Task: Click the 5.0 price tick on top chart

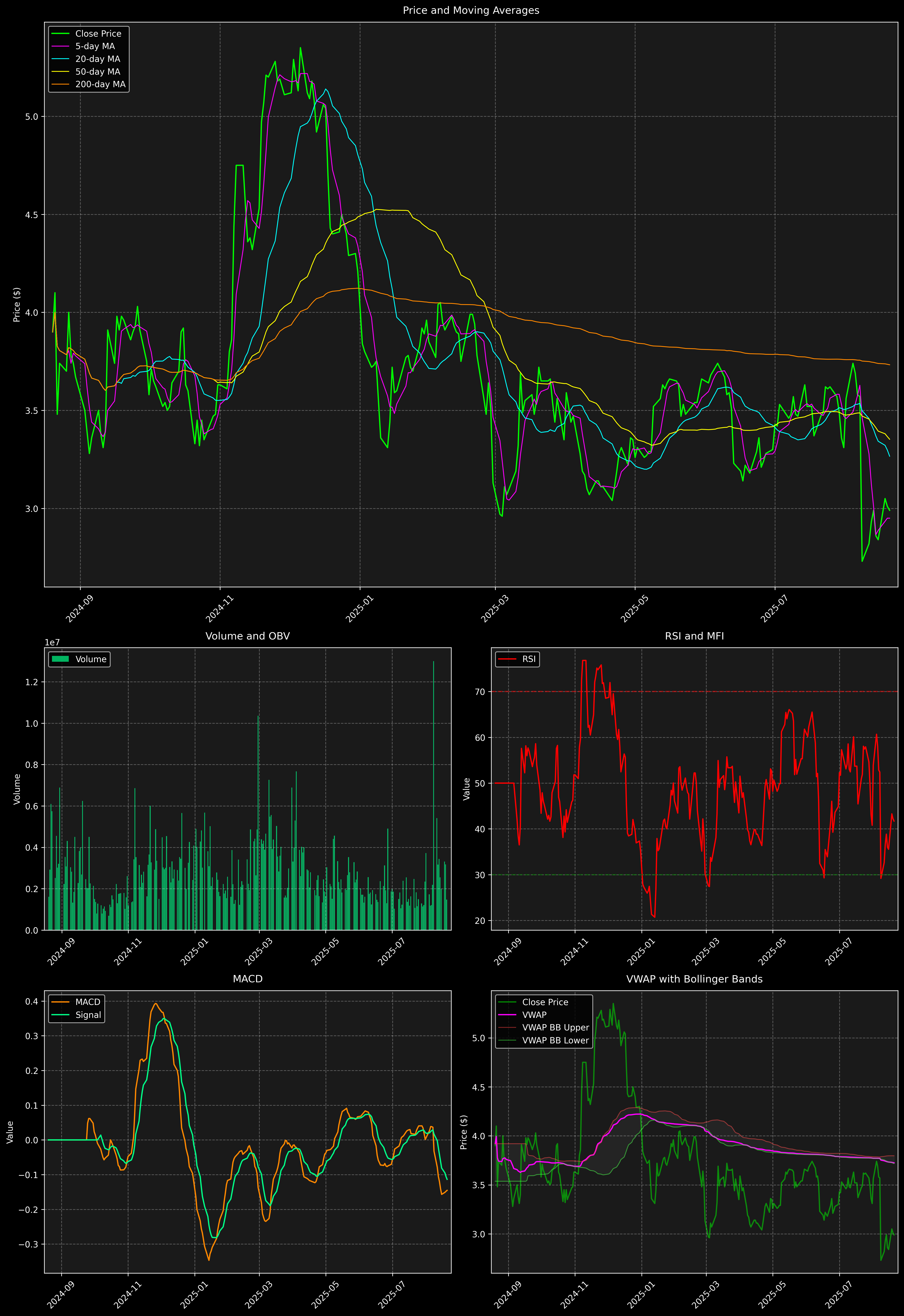Action: click(x=32, y=117)
